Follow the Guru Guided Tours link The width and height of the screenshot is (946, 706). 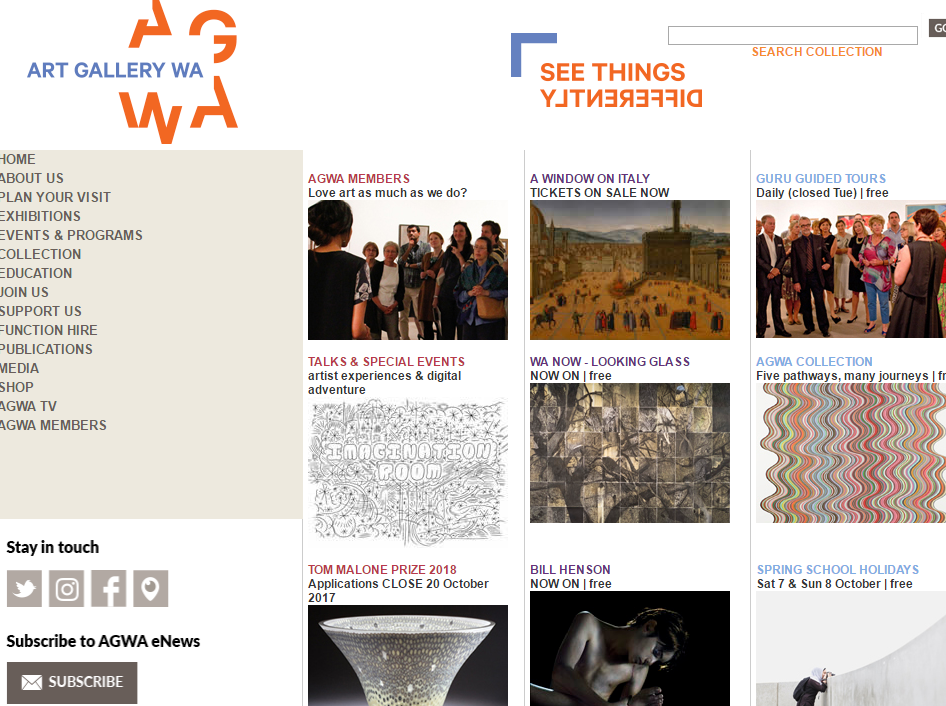point(821,179)
